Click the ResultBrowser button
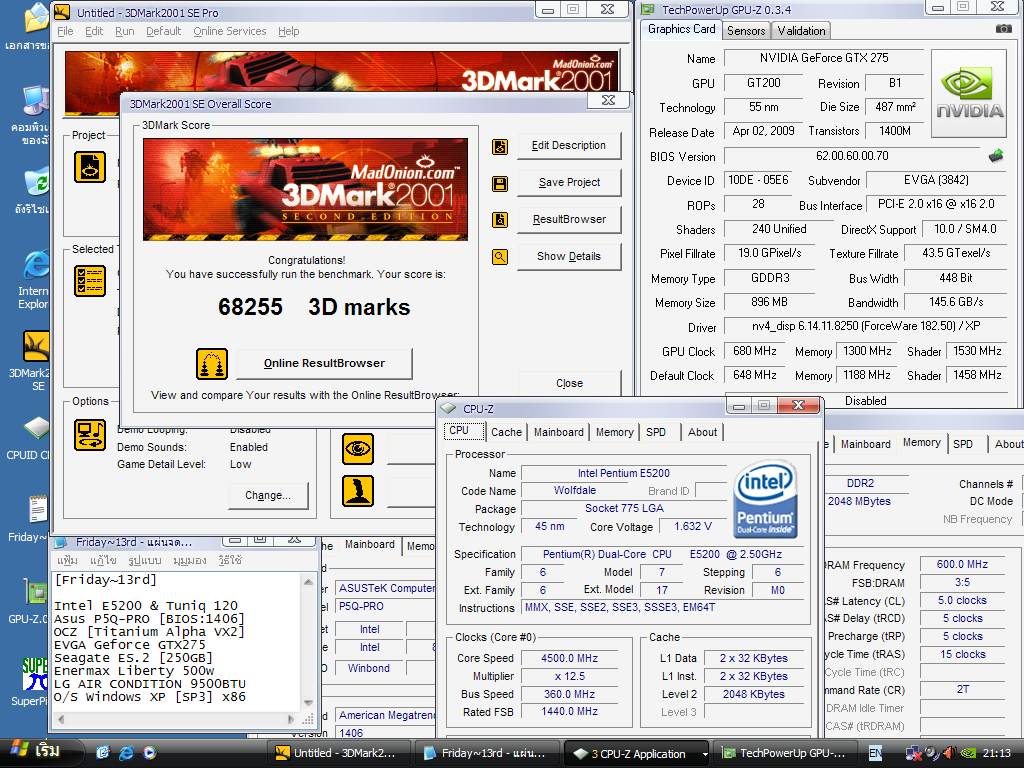Screen dimensions: 1024x768 (x=569, y=219)
